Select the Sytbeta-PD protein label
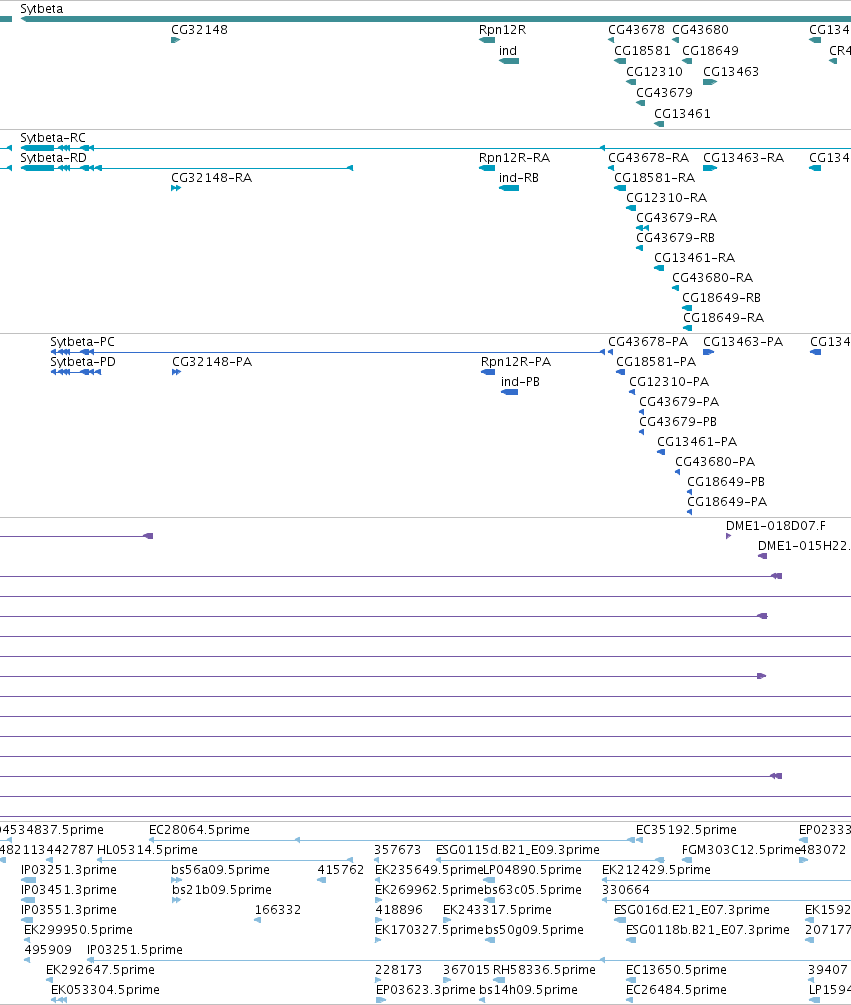 click(83, 361)
